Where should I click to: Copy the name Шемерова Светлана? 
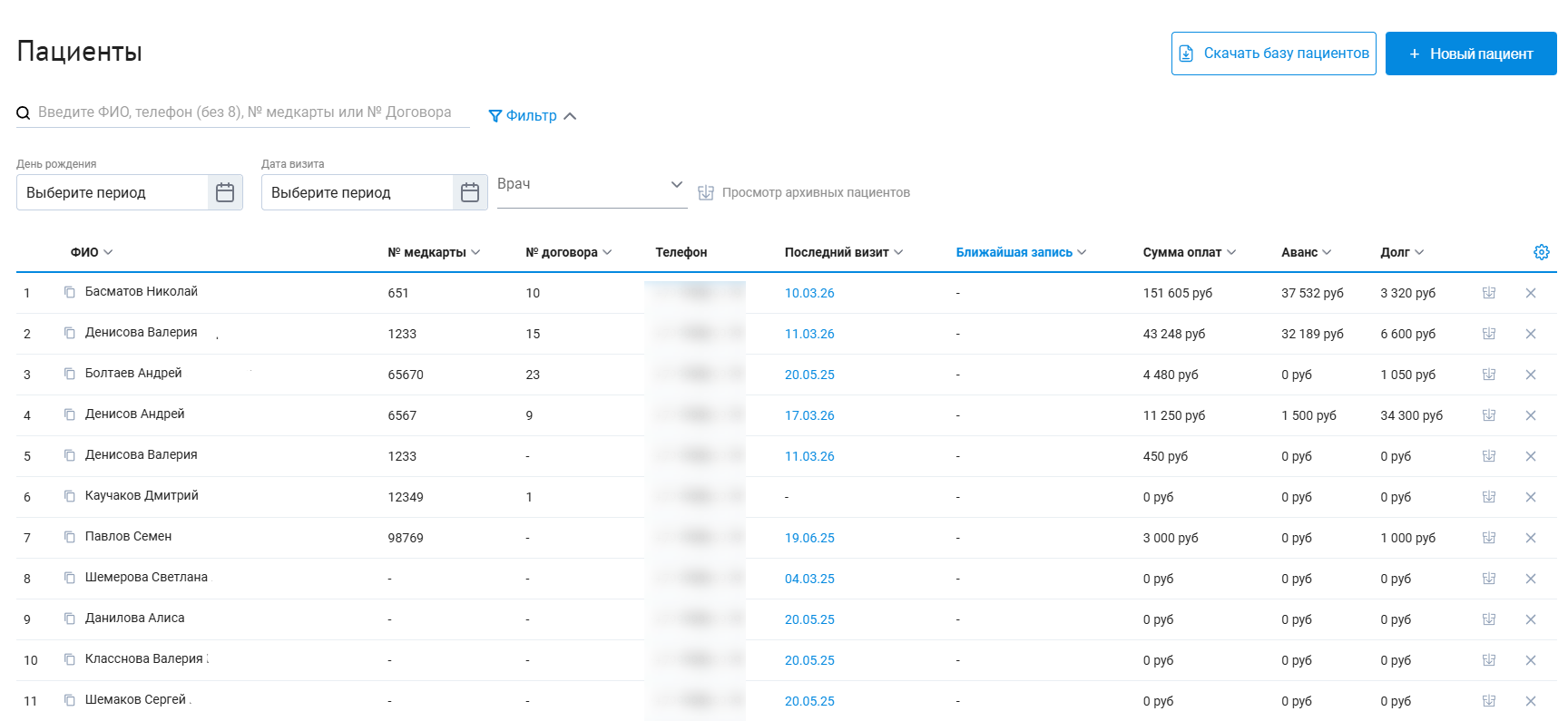(x=70, y=578)
